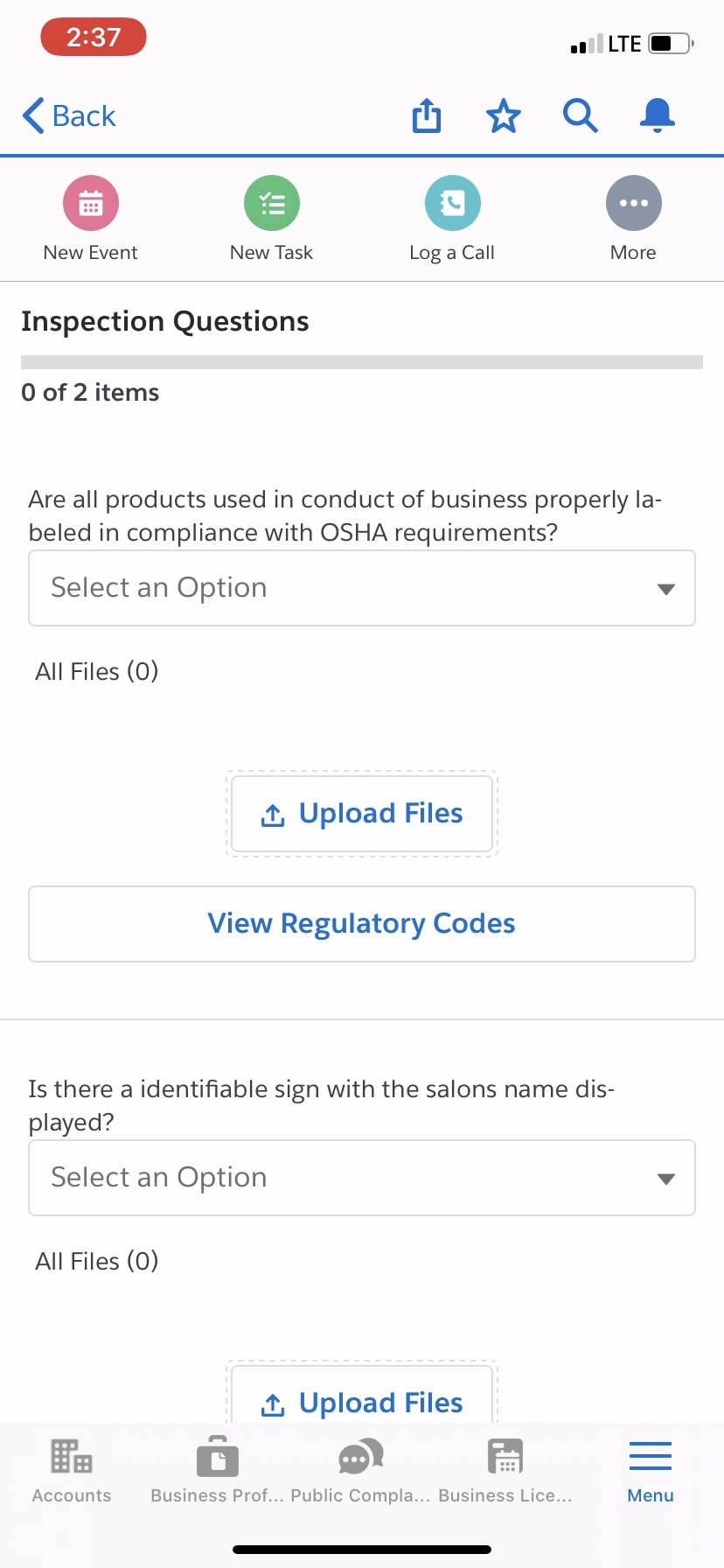Open the Menu tab
The height and width of the screenshot is (1568, 724).
click(651, 1470)
